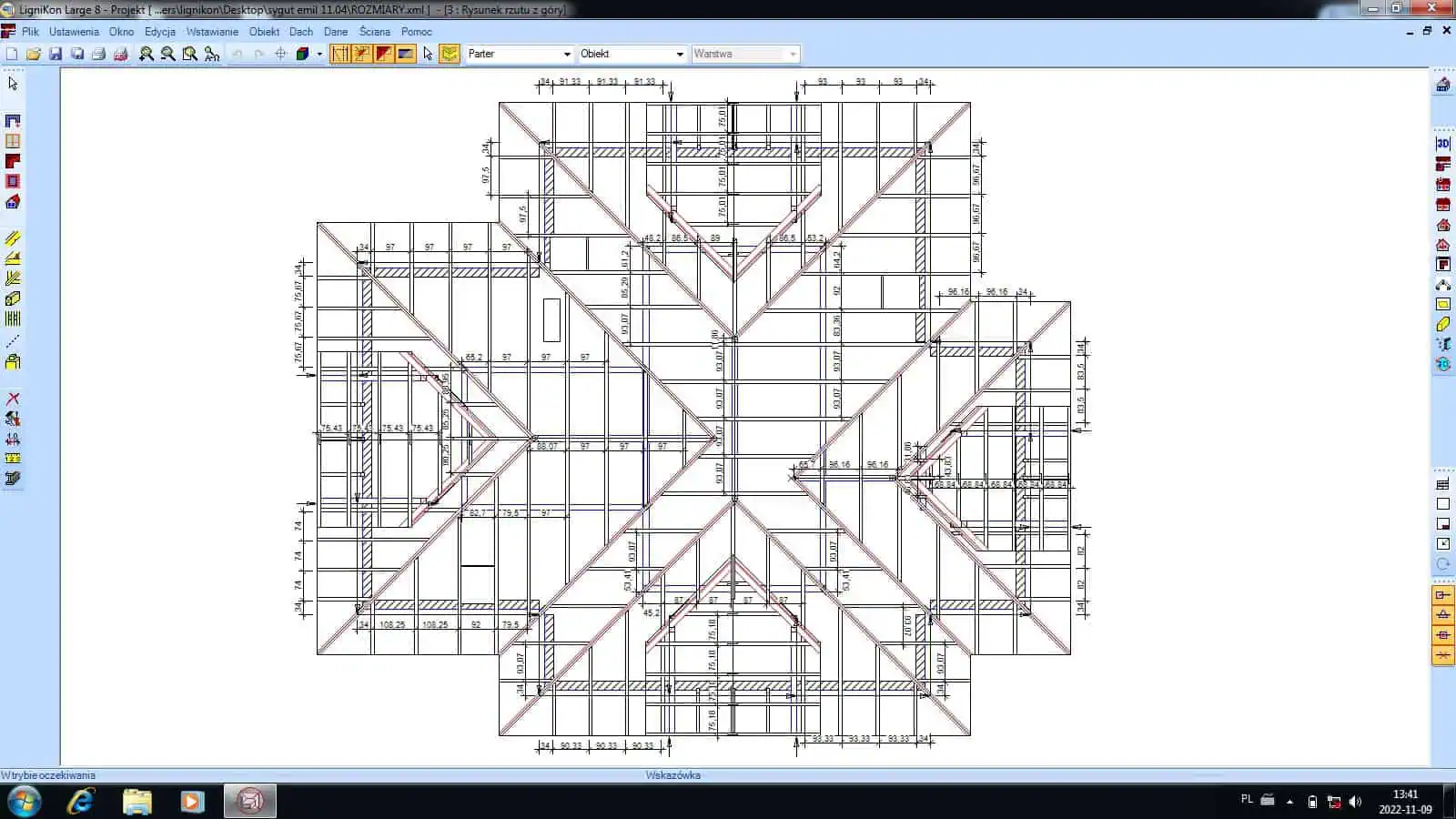Open Internet Explorer from the taskbar
1456x819 pixels.
click(x=81, y=801)
